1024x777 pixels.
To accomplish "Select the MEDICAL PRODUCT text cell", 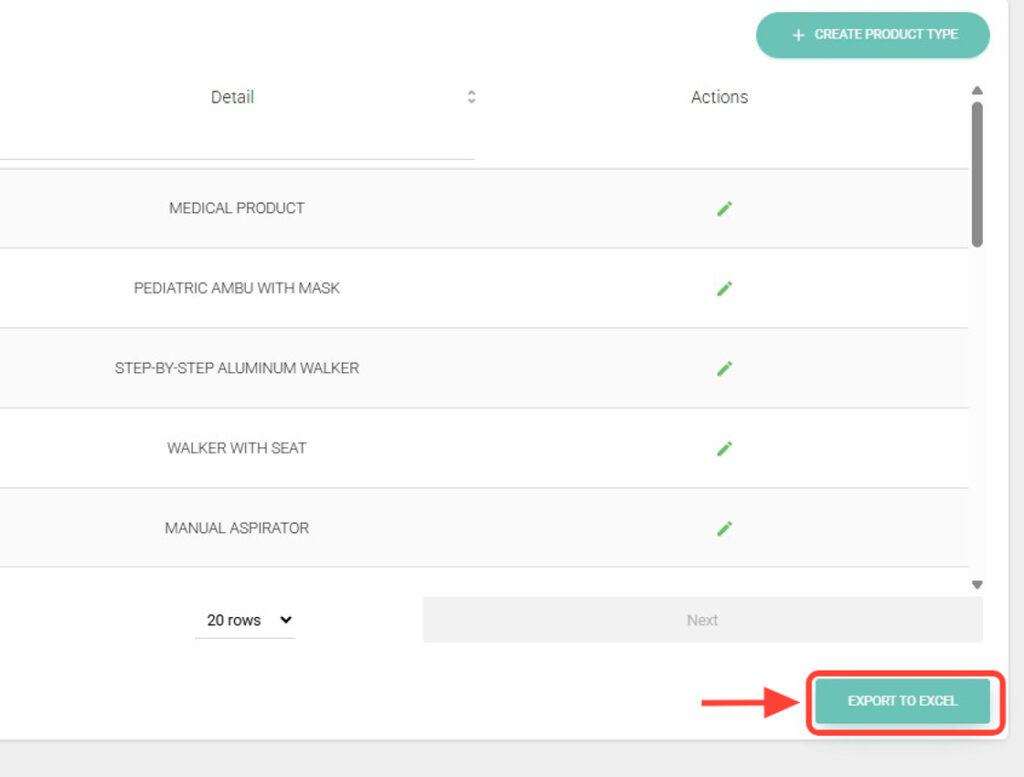I will pyautogui.click(x=237, y=208).
